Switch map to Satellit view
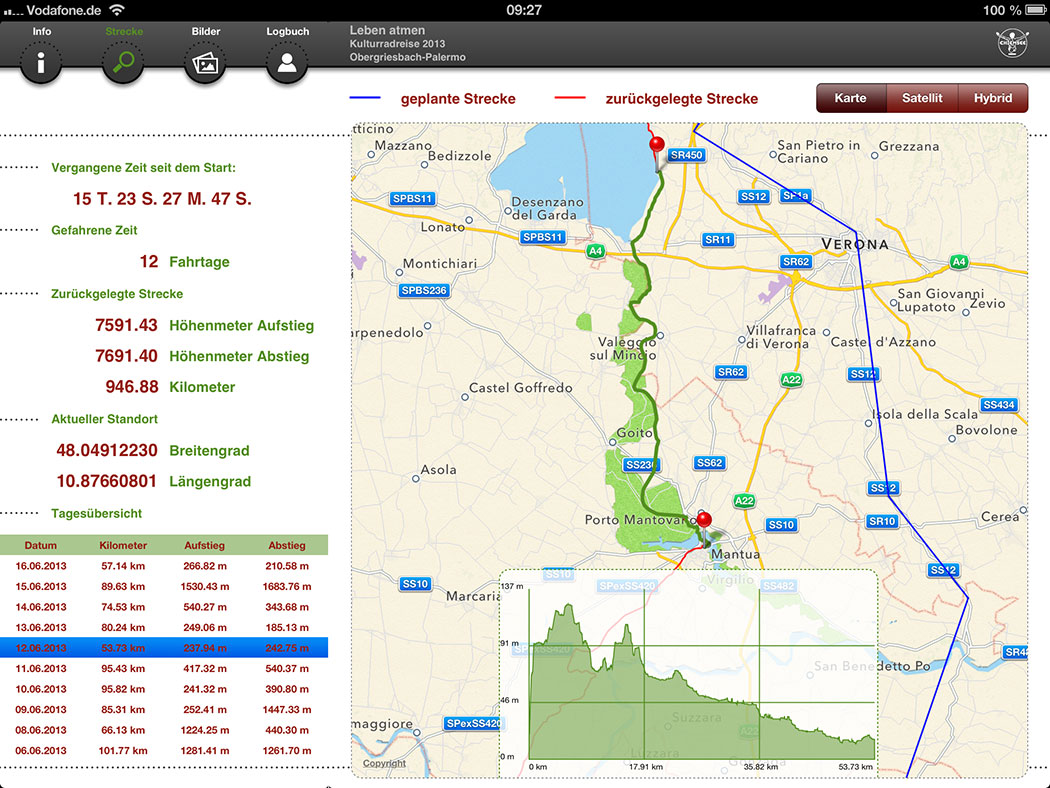 [x=922, y=98]
